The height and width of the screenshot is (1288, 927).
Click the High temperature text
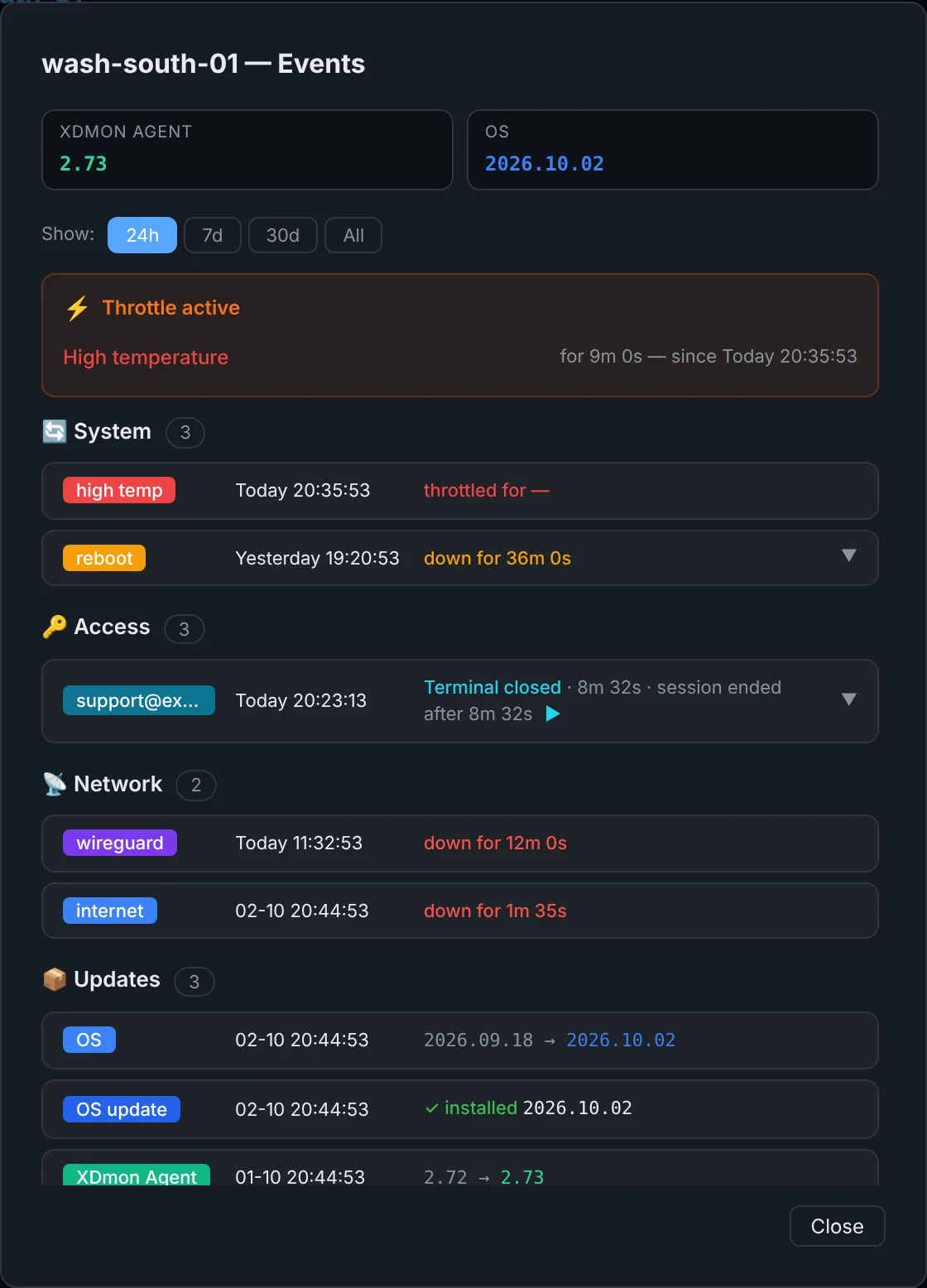click(146, 358)
